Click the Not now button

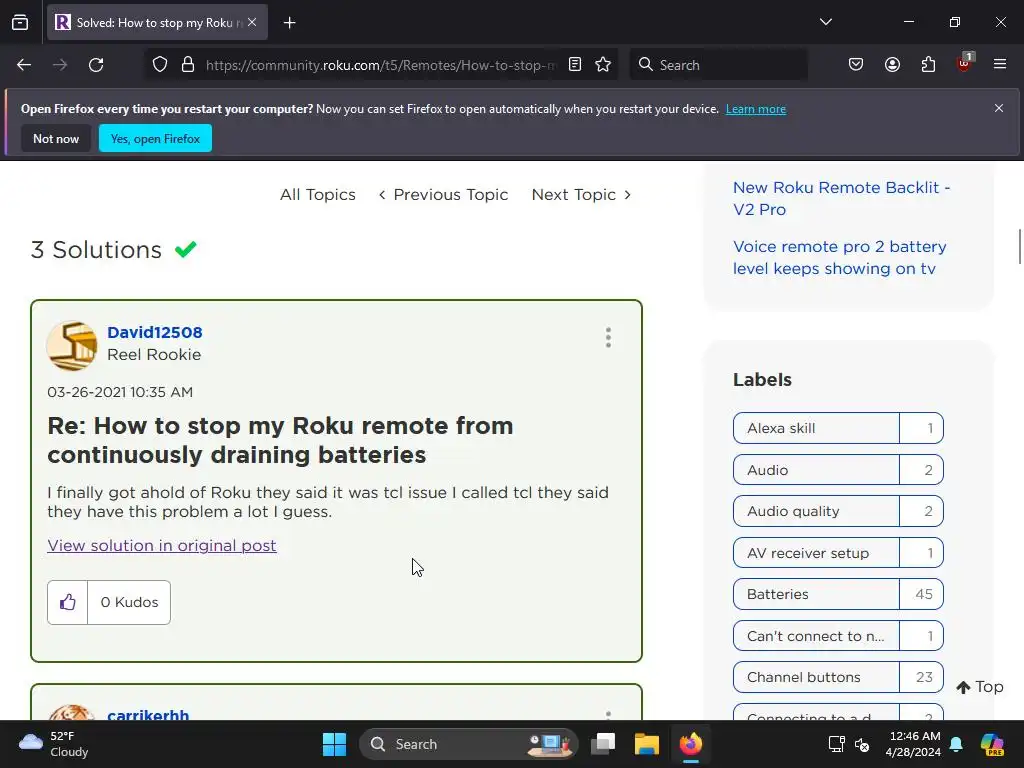pos(56,138)
